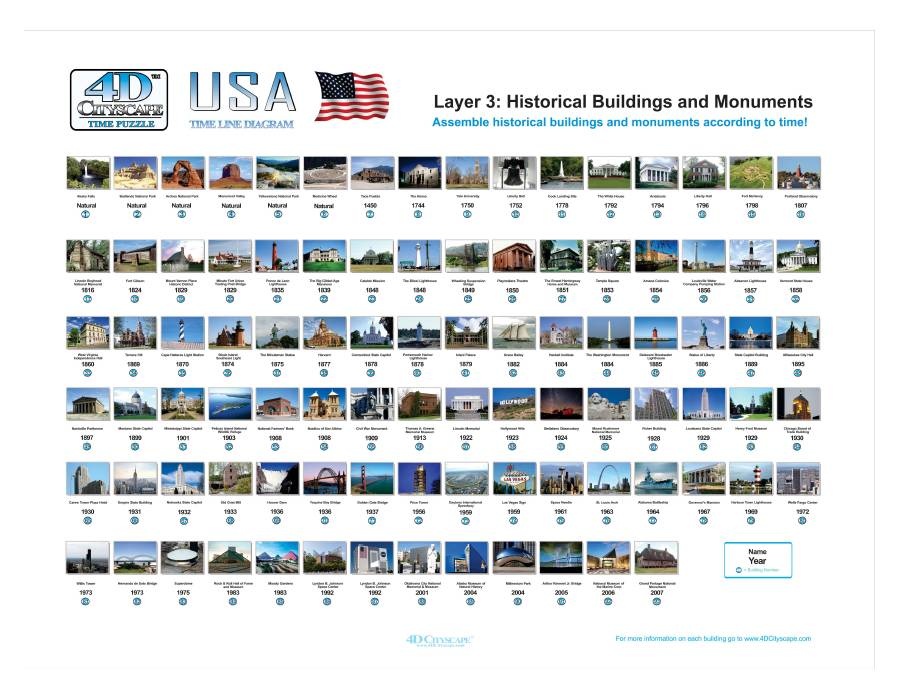Click the numbered marker under year 1816
The image size is (900, 700).
(x=87, y=299)
